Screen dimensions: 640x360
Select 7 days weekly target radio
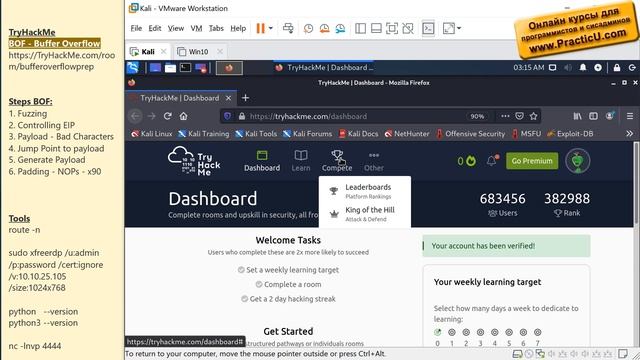click(x=538, y=332)
